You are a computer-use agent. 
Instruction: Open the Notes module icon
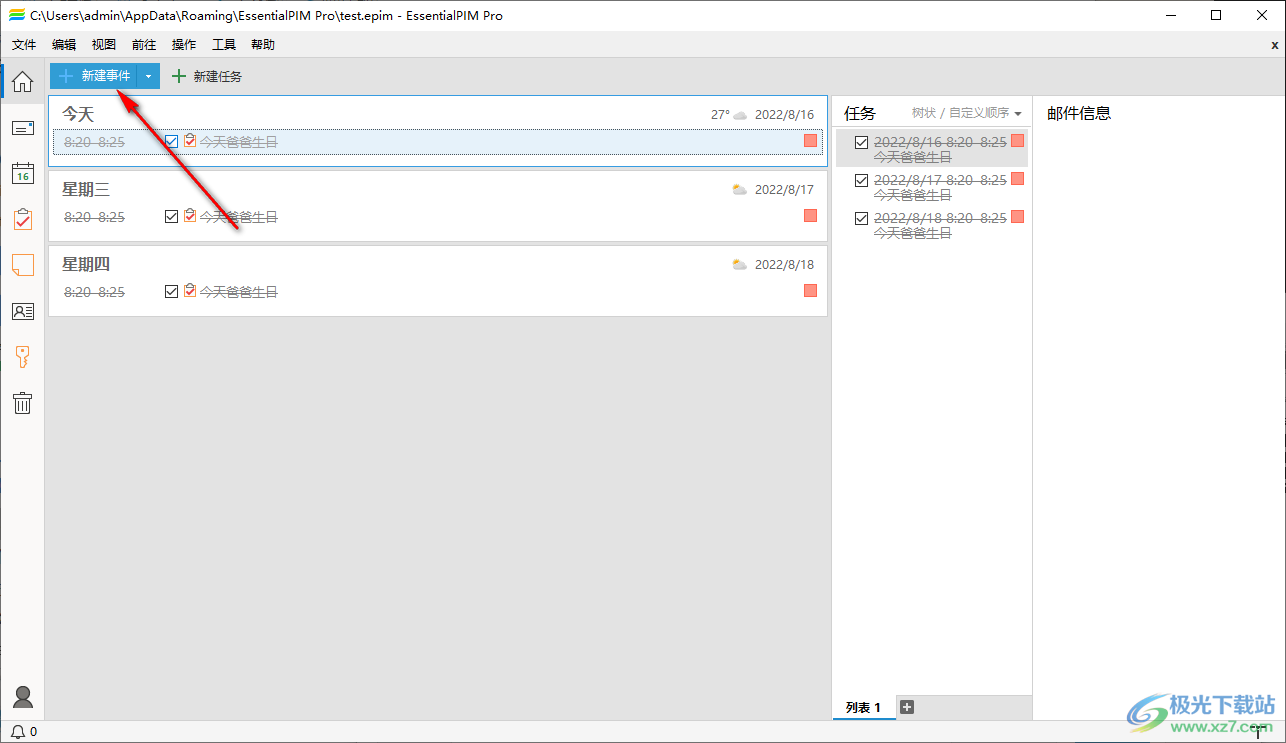[22, 265]
